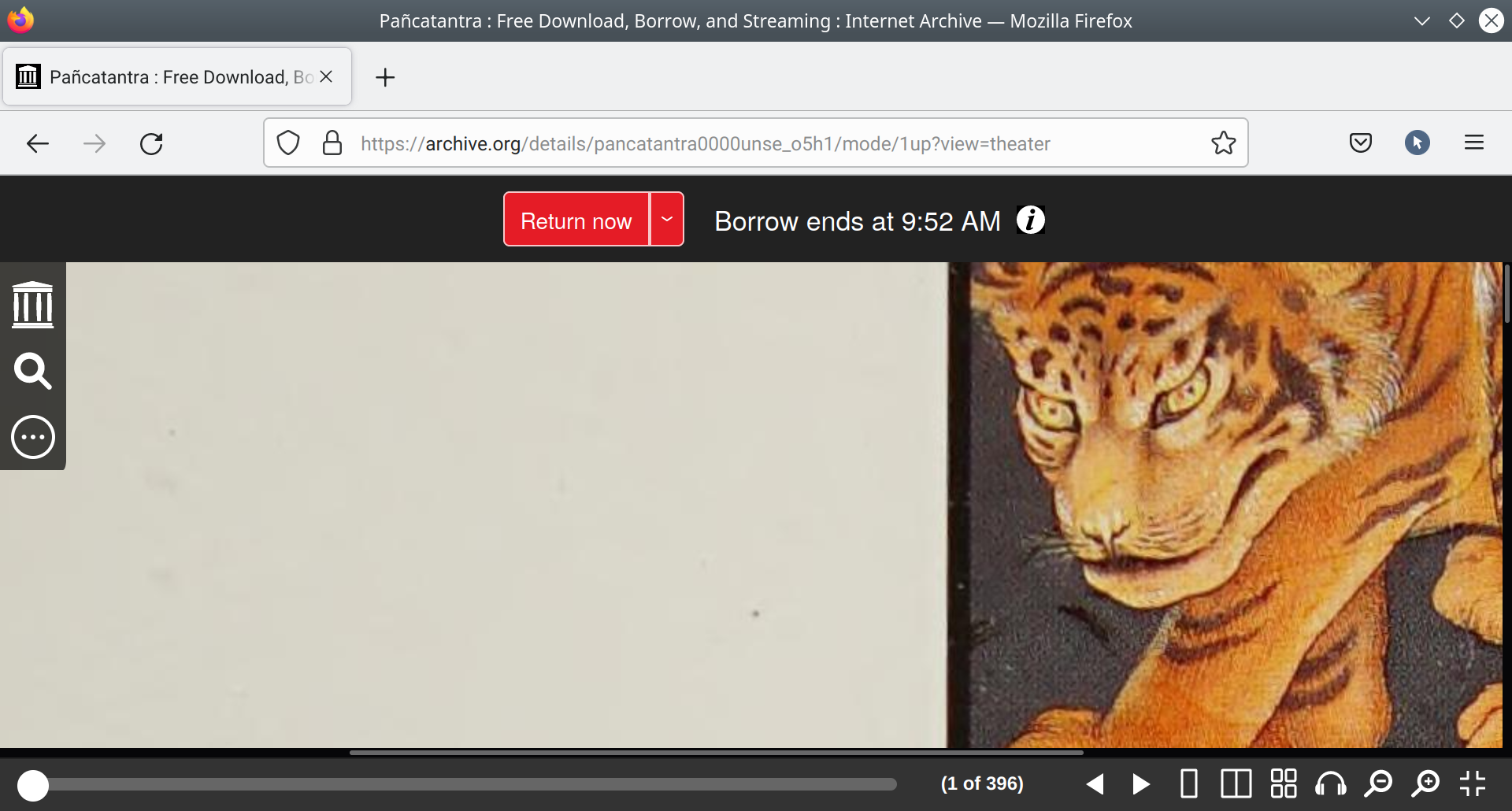Switch to two-page view
The width and height of the screenshot is (1512, 811).
pos(1236,784)
